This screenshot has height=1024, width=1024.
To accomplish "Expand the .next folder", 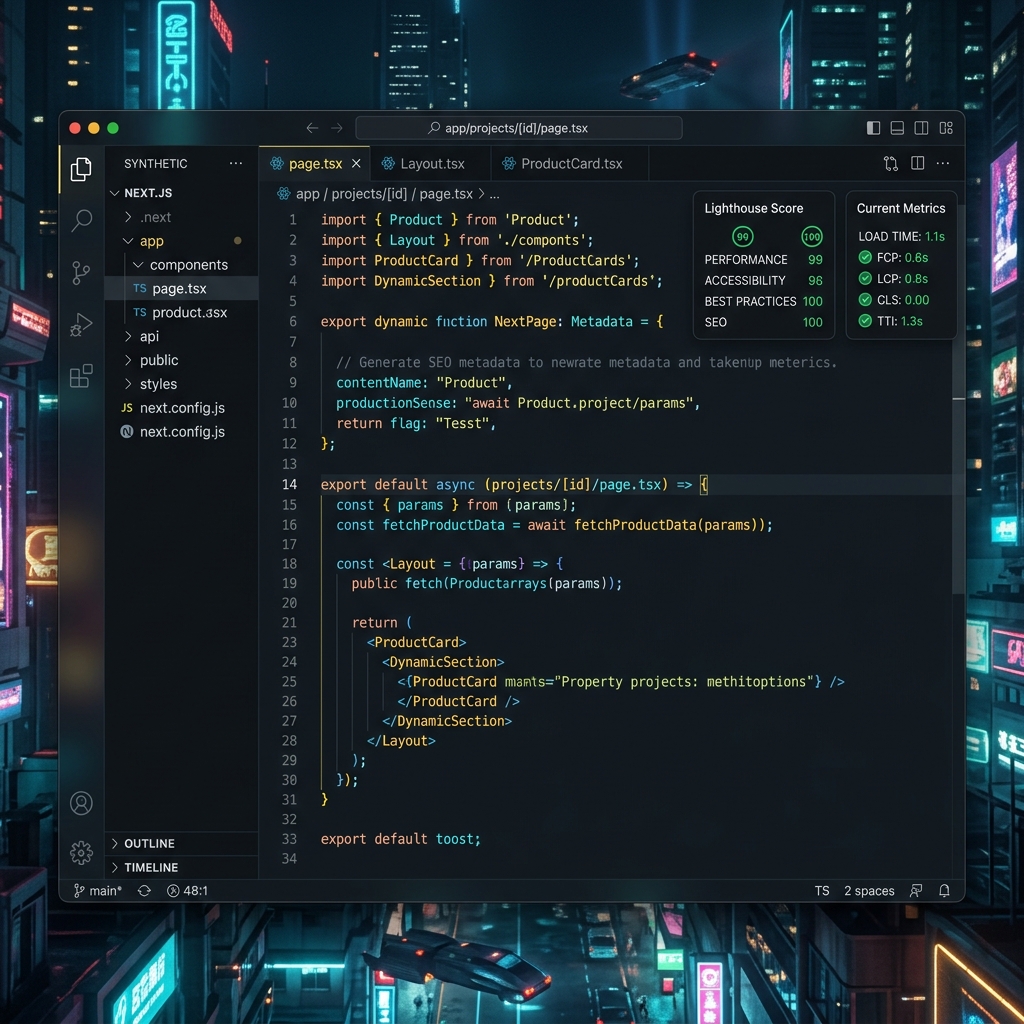I will tap(128, 217).
